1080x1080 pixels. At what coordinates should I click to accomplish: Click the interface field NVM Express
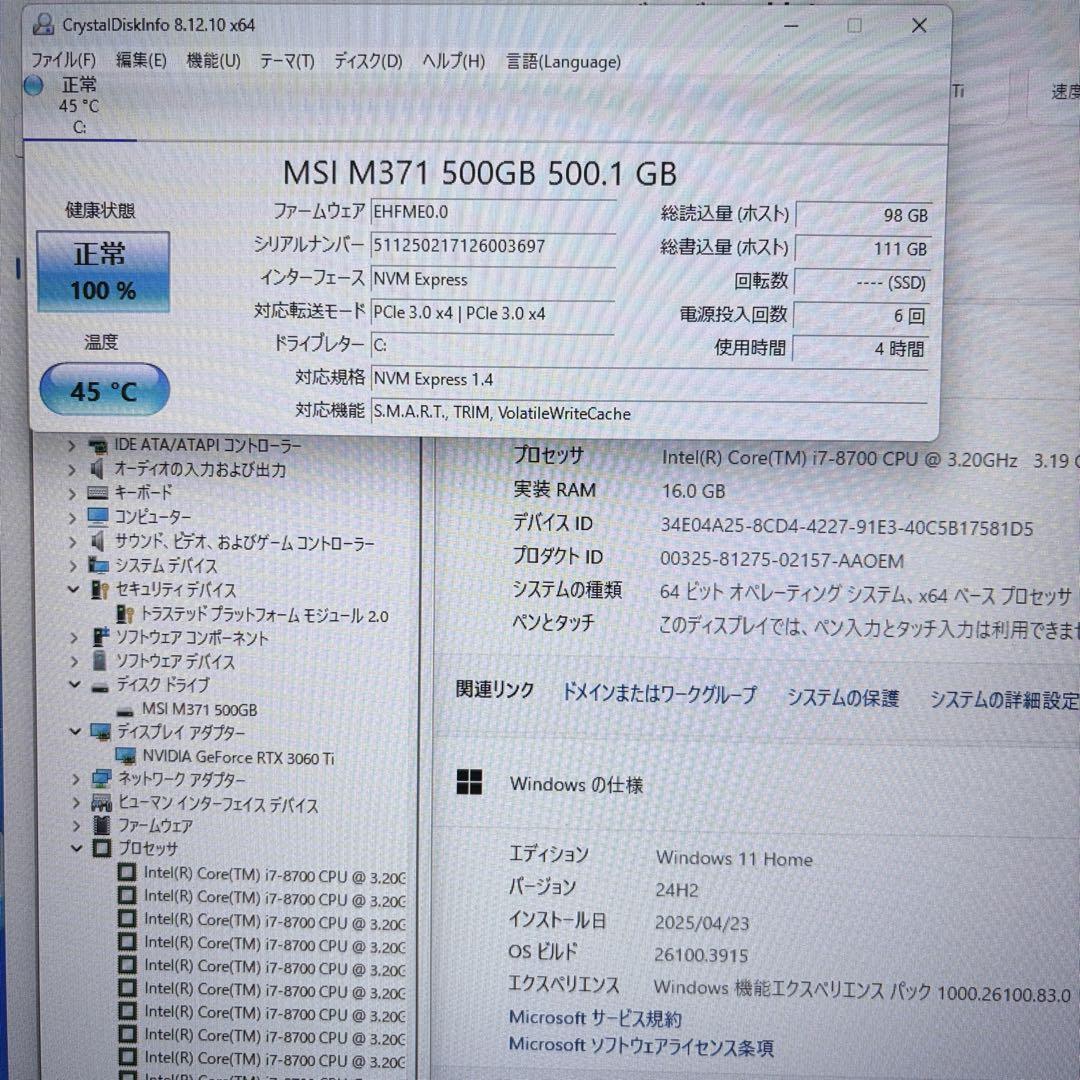point(493,279)
